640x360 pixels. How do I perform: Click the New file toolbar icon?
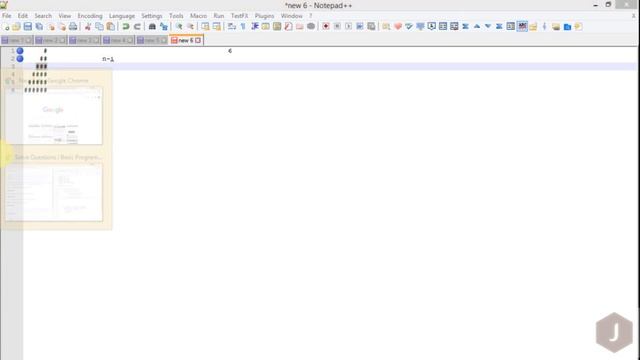tap(6, 27)
